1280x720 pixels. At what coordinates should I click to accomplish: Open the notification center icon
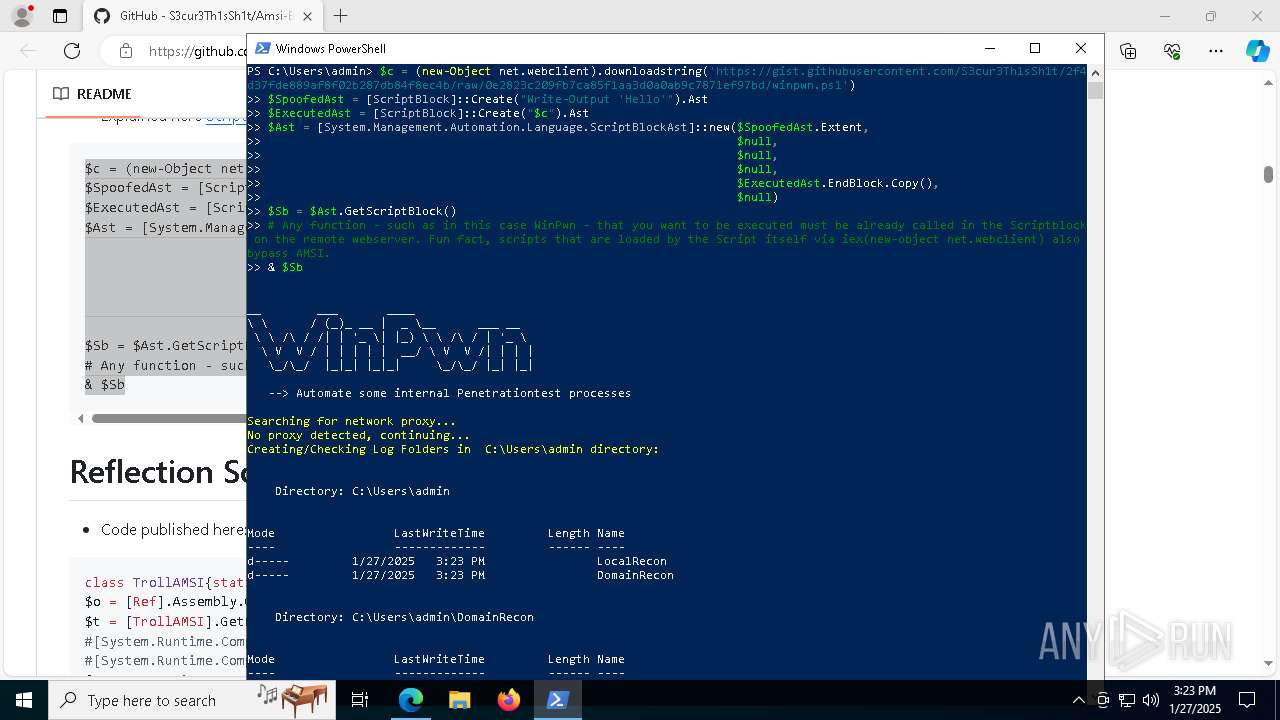pos(1247,700)
